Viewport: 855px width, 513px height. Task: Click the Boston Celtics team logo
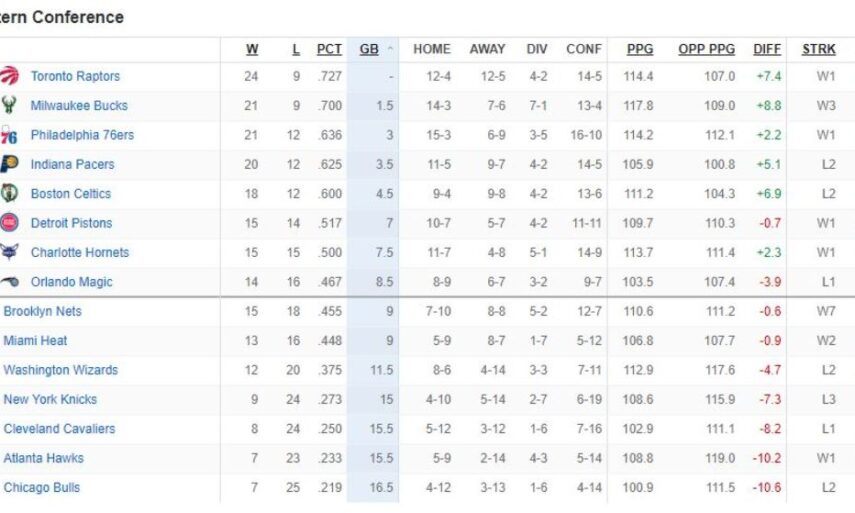pos(10,193)
